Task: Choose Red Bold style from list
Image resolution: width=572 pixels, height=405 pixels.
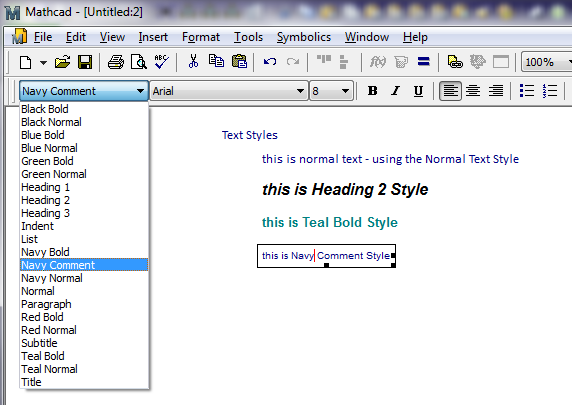Action: point(84,317)
